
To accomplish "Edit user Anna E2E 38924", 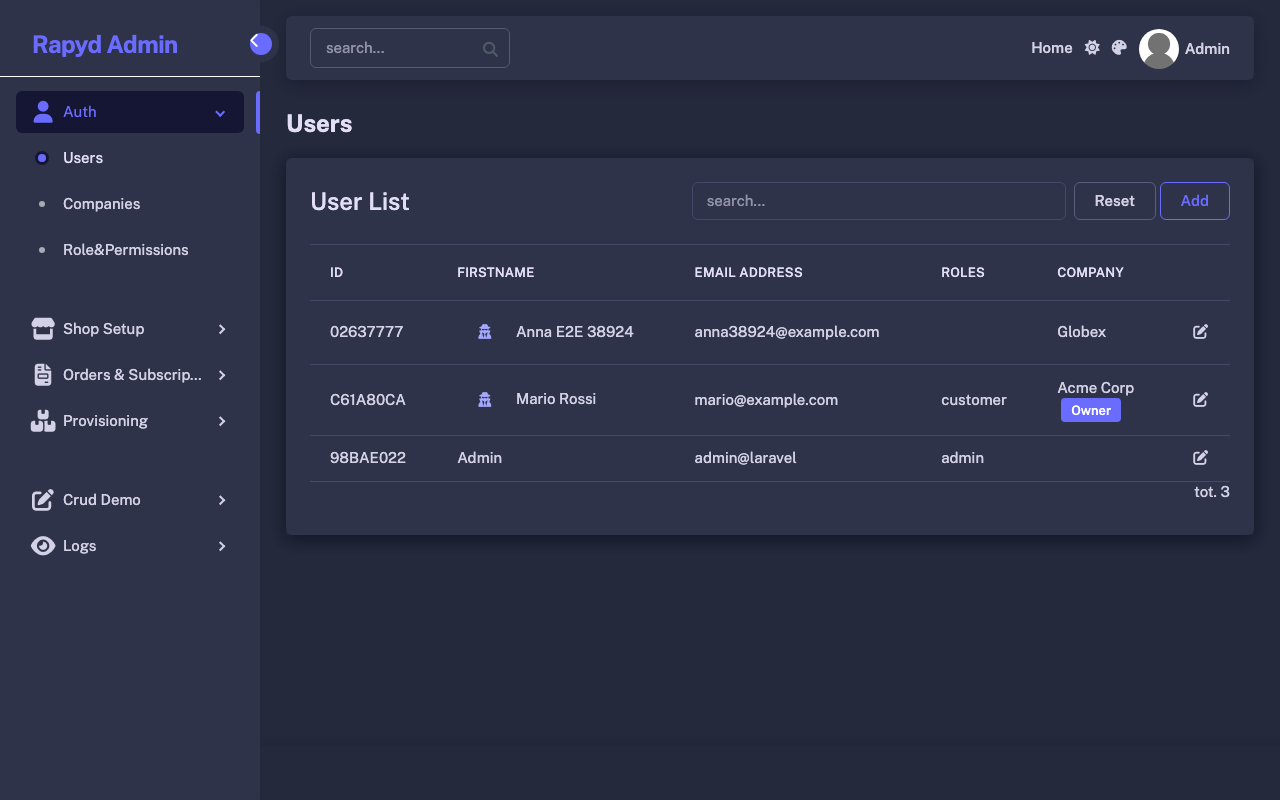I will 1200,332.
